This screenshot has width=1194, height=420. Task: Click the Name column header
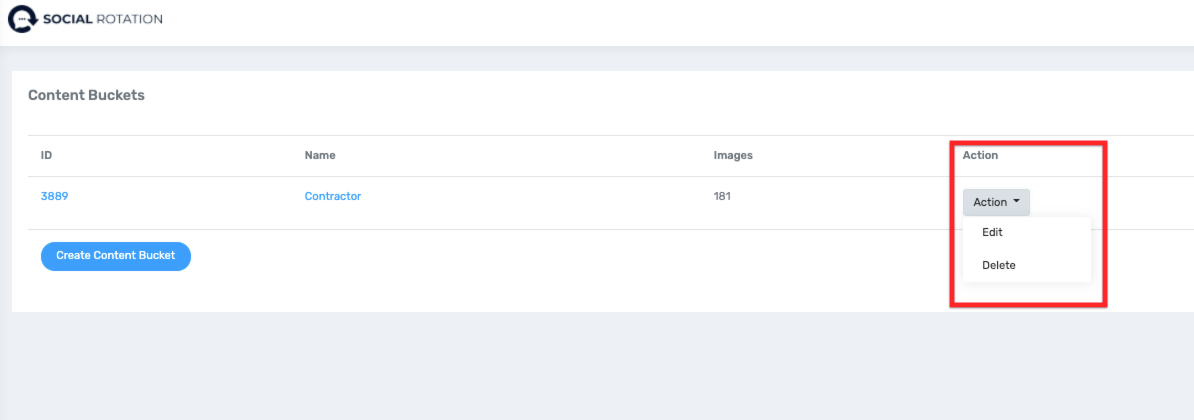(320, 156)
